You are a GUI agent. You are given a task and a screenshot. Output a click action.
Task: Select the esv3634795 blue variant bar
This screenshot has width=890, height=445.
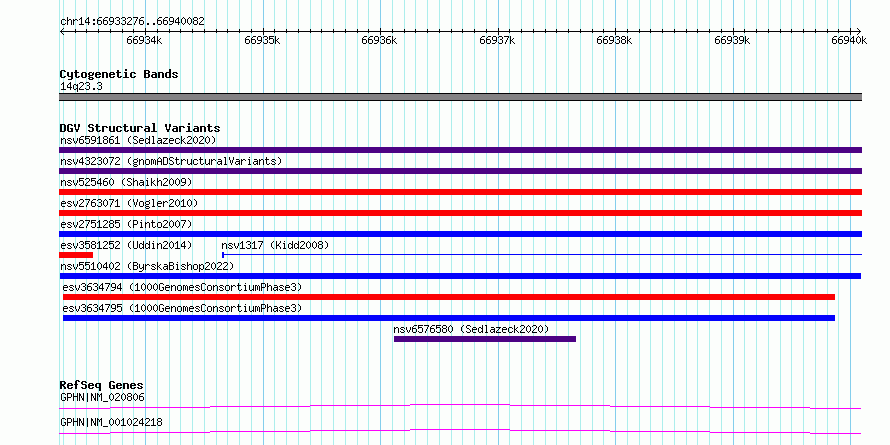click(449, 318)
